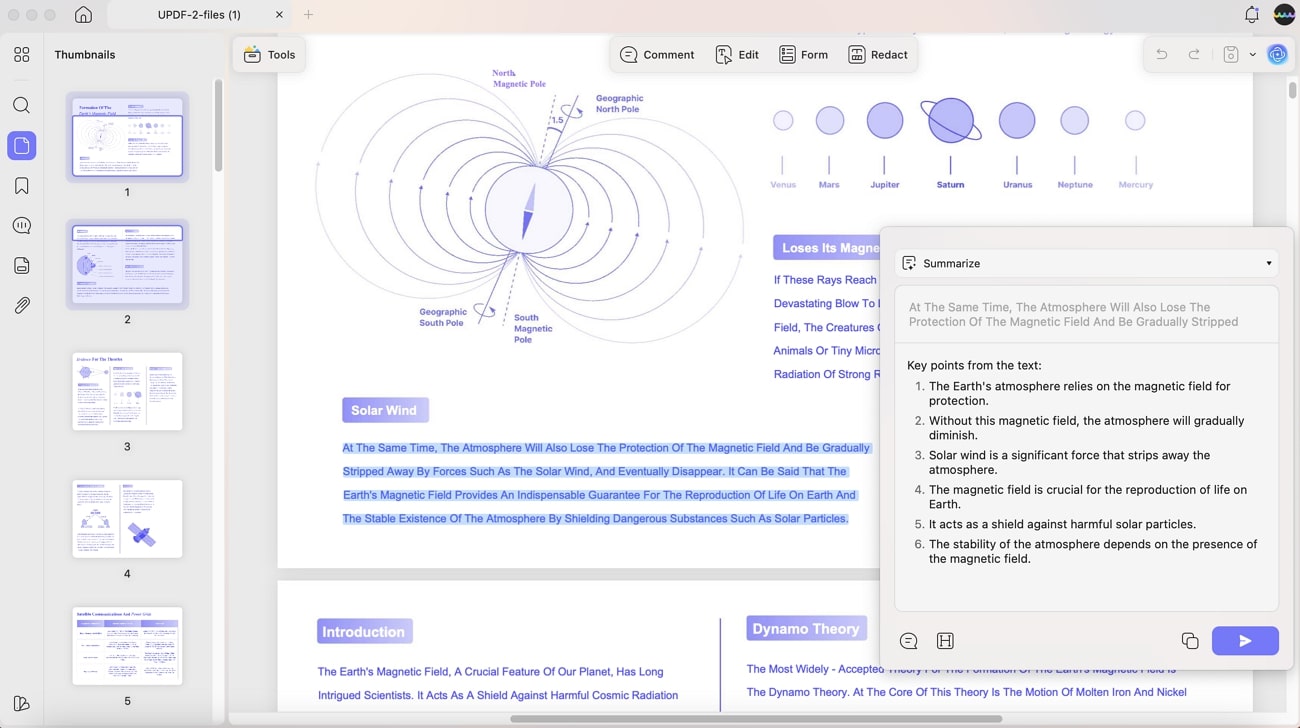Switch to Edit mode
Image resolution: width=1300 pixels, height=728 pixels.
[737, 55]
